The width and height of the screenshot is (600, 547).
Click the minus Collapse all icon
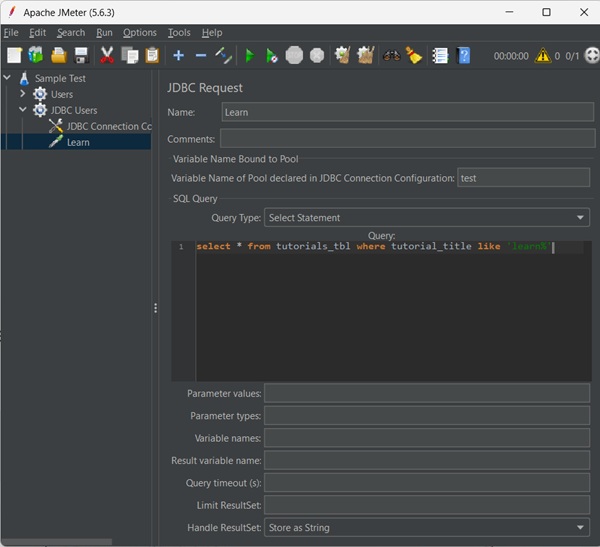tap(200, 56)
